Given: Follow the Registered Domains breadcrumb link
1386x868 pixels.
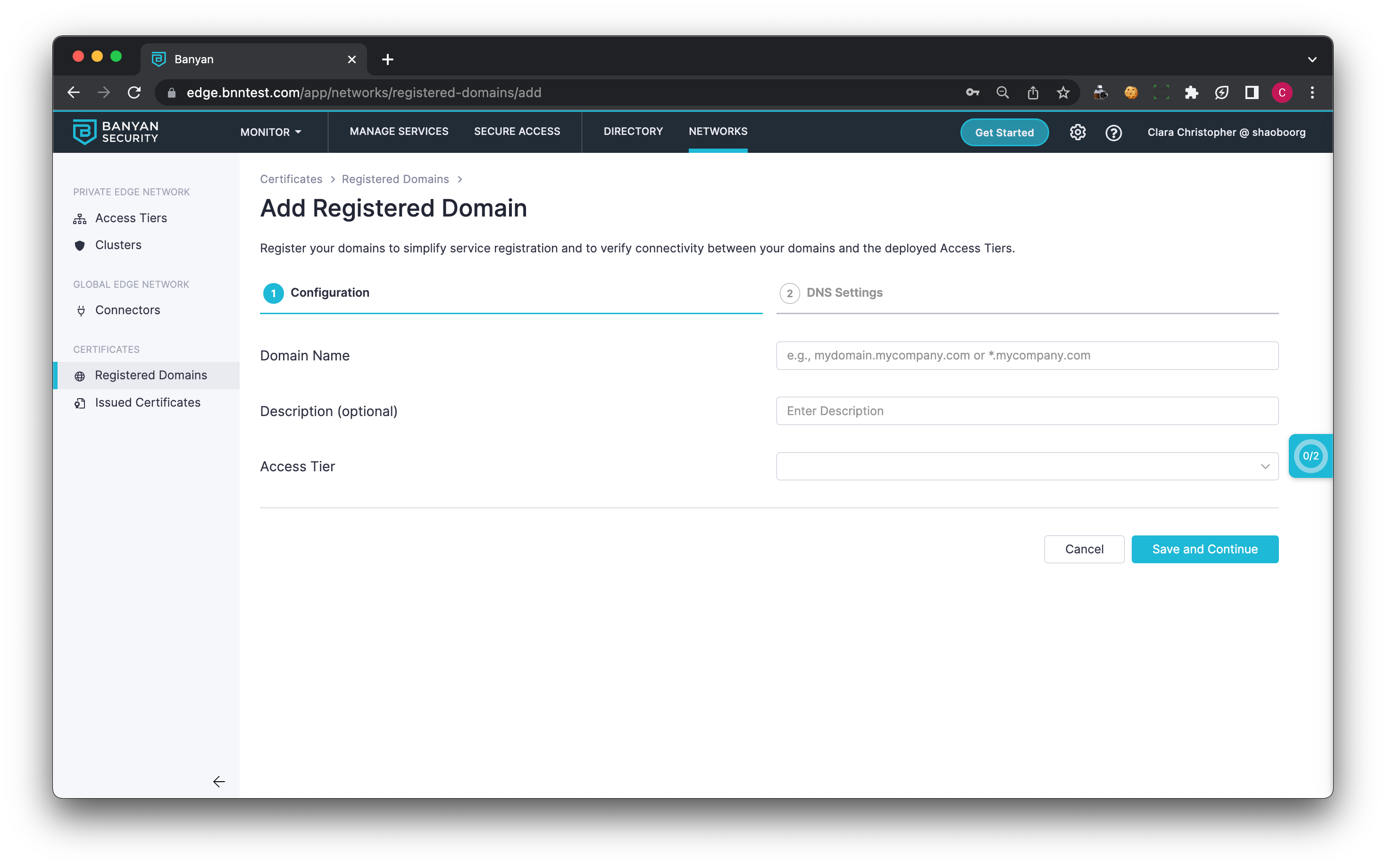Looking at the screenshot, I should [395, 179].
